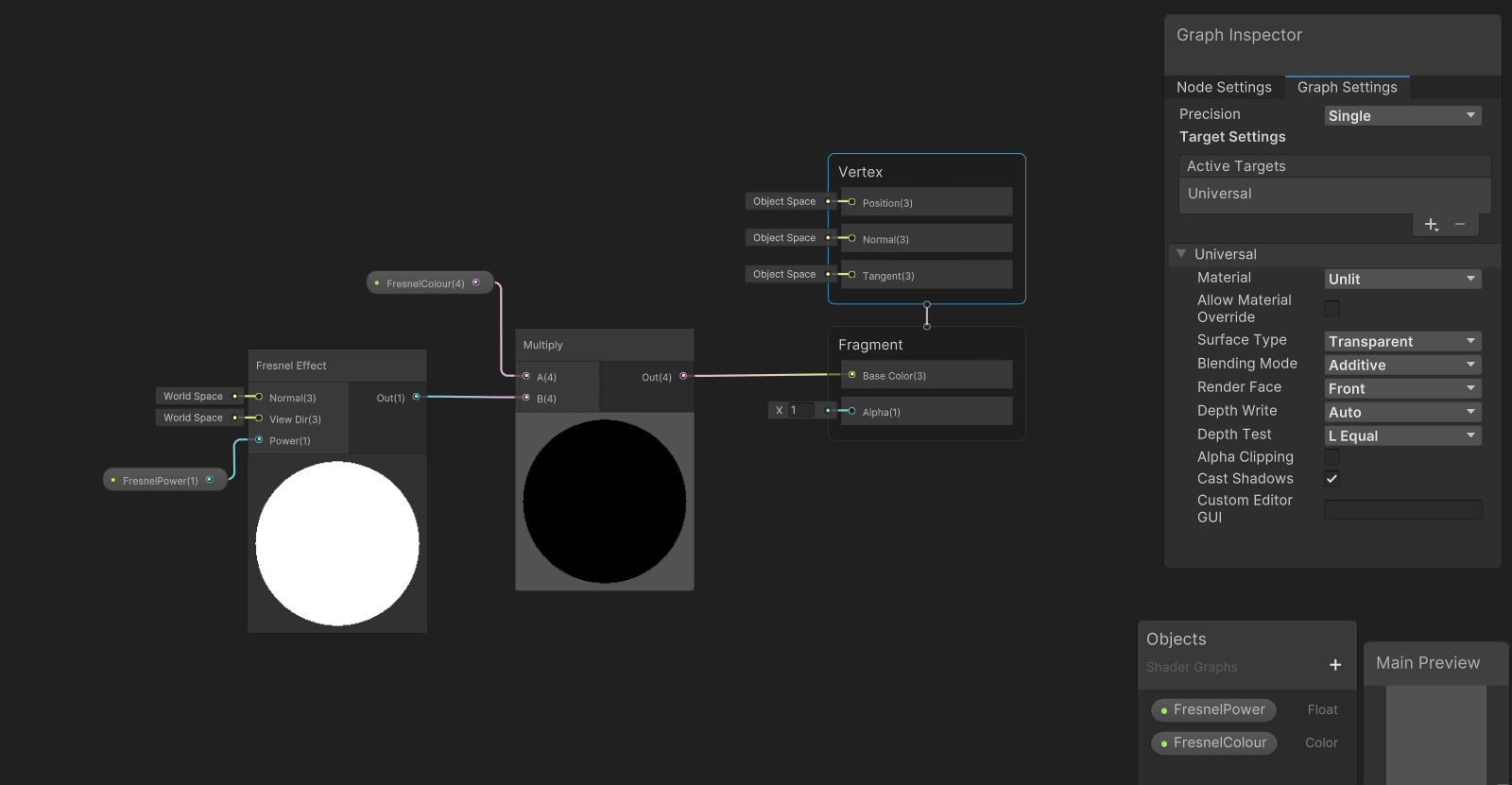Click the Fresnel Effect View Dir(3) input port
The height and width of the screenshot is (785, 1512).
click(x=259, y=418)
